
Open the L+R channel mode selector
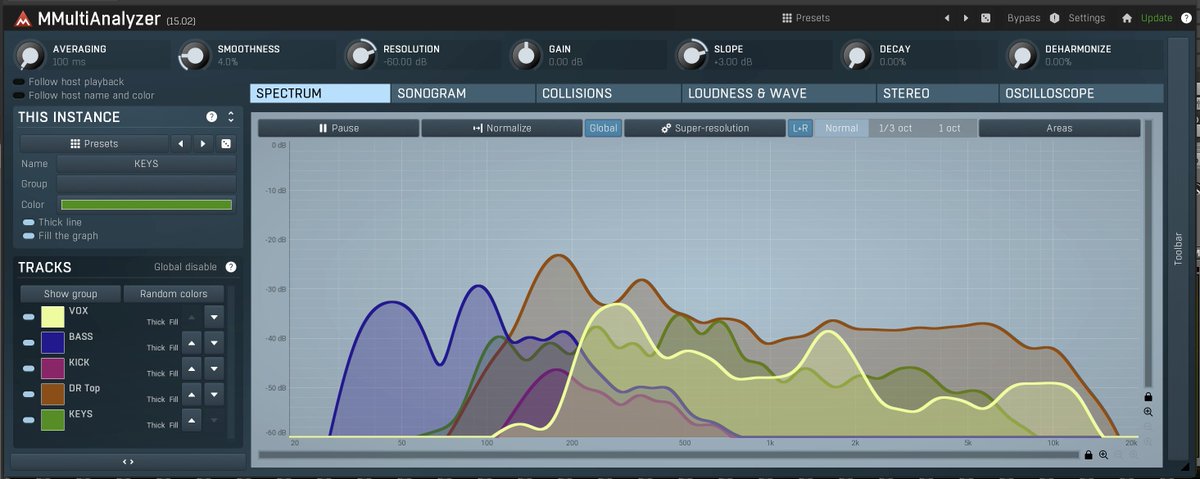pos(800,128)
